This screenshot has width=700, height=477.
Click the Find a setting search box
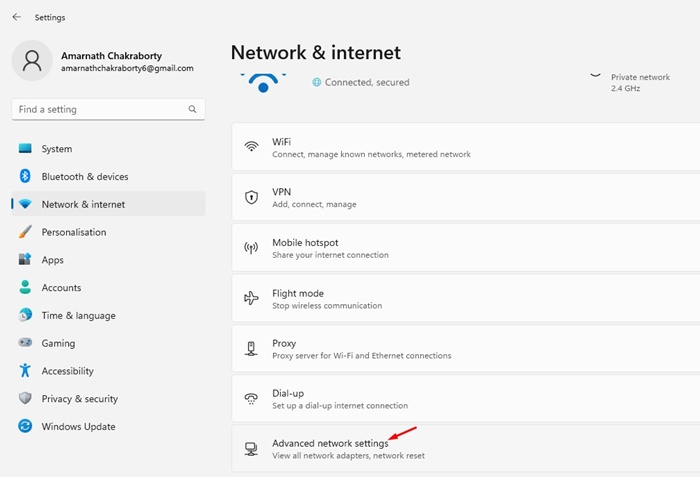tap(108, 109)
